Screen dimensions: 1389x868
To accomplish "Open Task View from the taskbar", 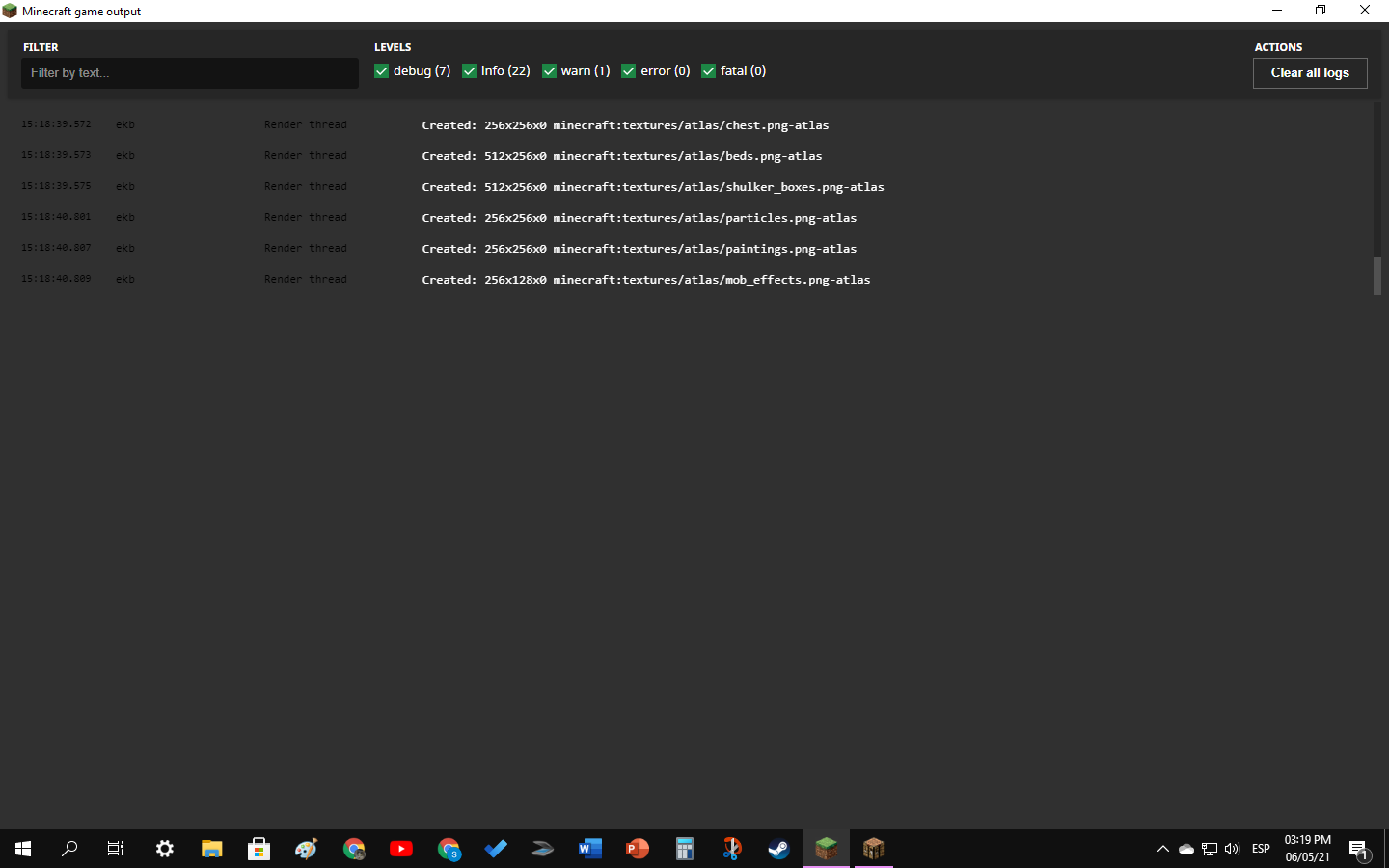I will click(x=116, y=849).
